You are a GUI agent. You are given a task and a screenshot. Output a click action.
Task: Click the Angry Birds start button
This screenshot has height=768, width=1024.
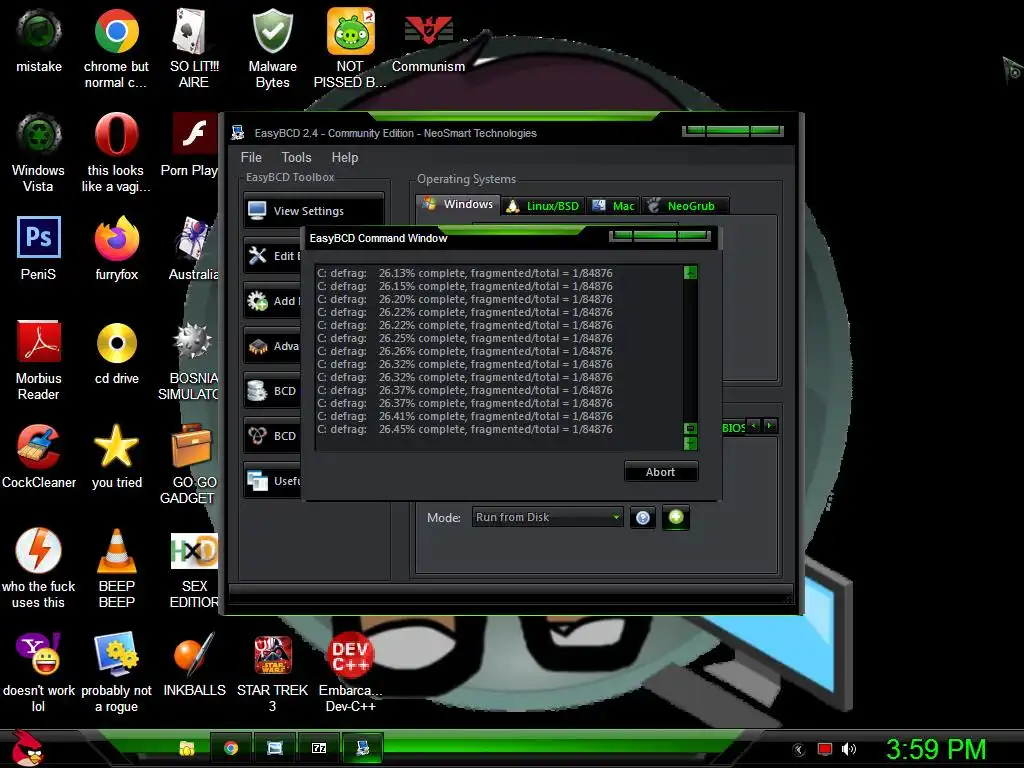point(26,747)
